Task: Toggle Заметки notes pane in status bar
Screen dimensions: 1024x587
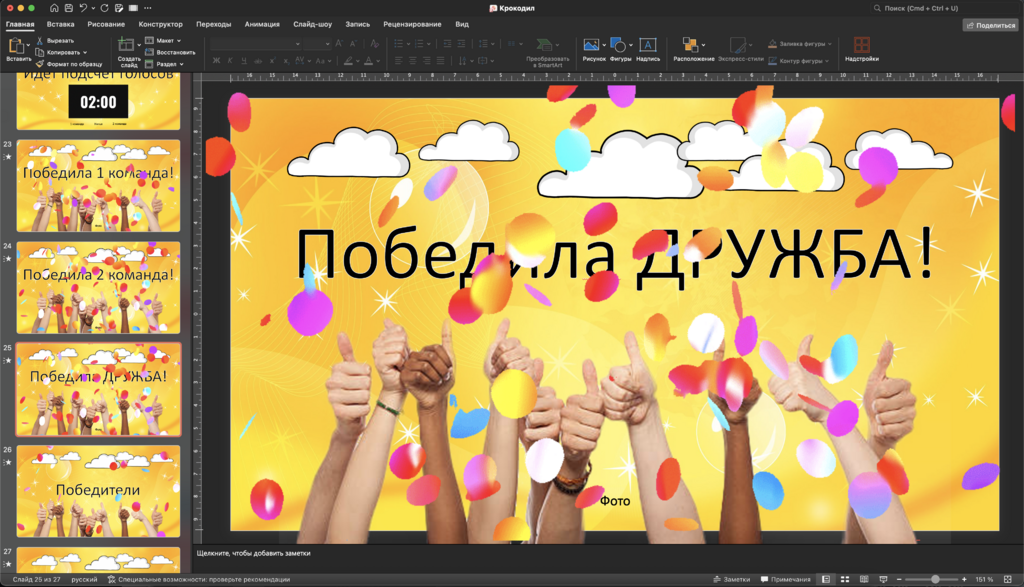Action: tap(731, 579)
